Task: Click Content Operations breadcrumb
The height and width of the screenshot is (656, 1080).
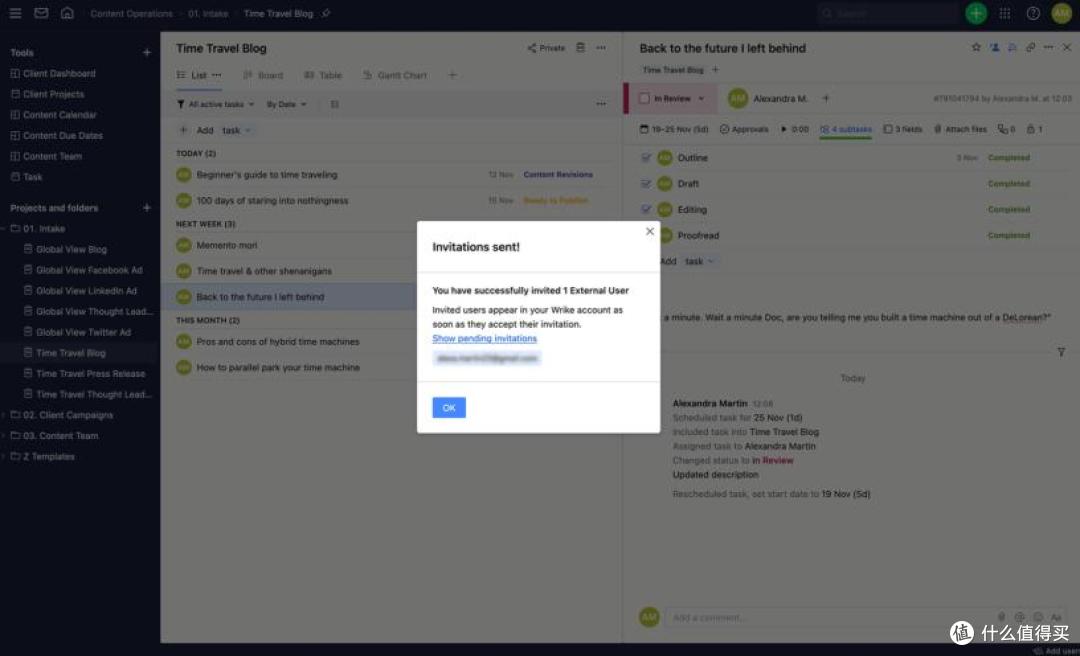Action: [132, 13]
